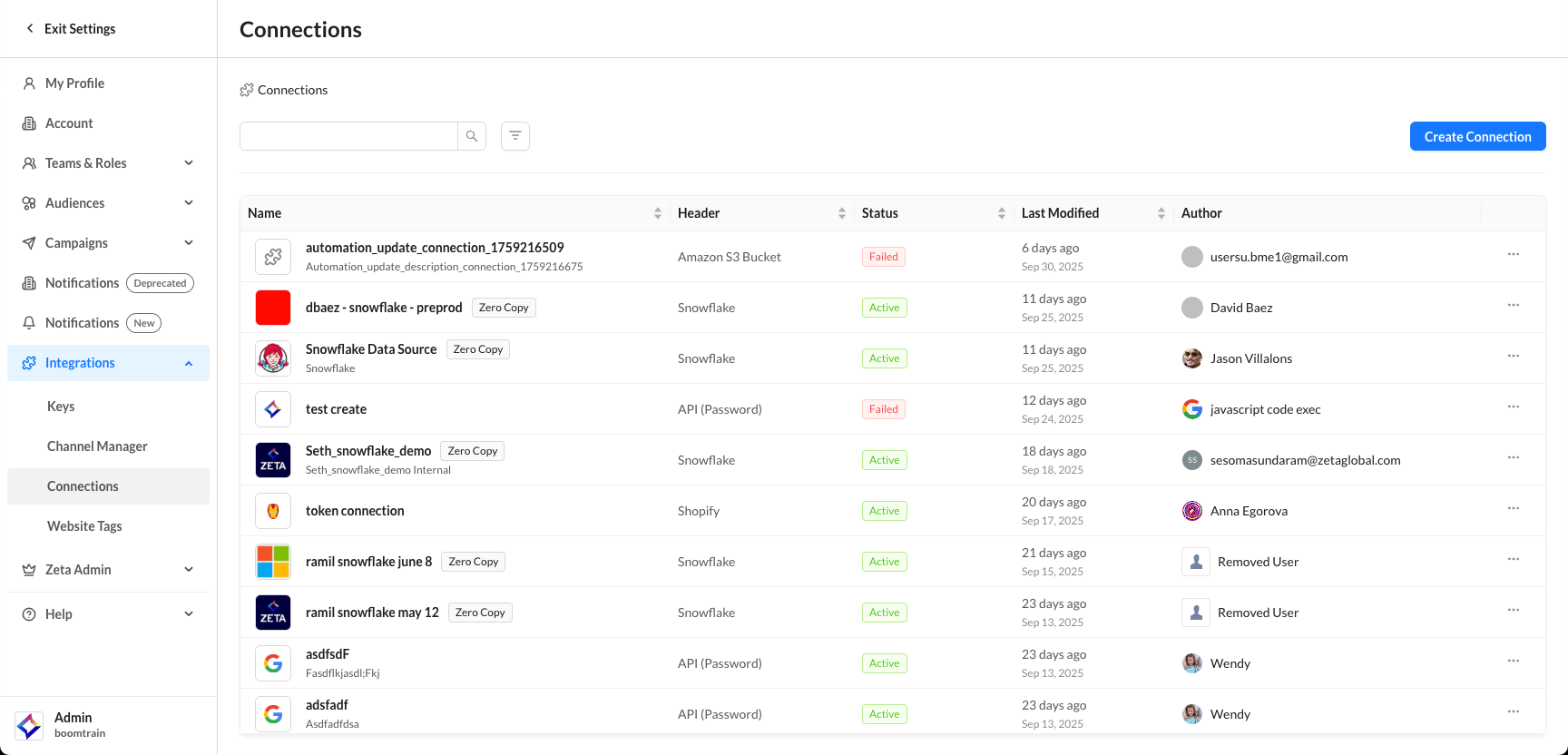The image size is (1568, 755).
Task: Click the search magnifier icon
Action: coord(472,136)
